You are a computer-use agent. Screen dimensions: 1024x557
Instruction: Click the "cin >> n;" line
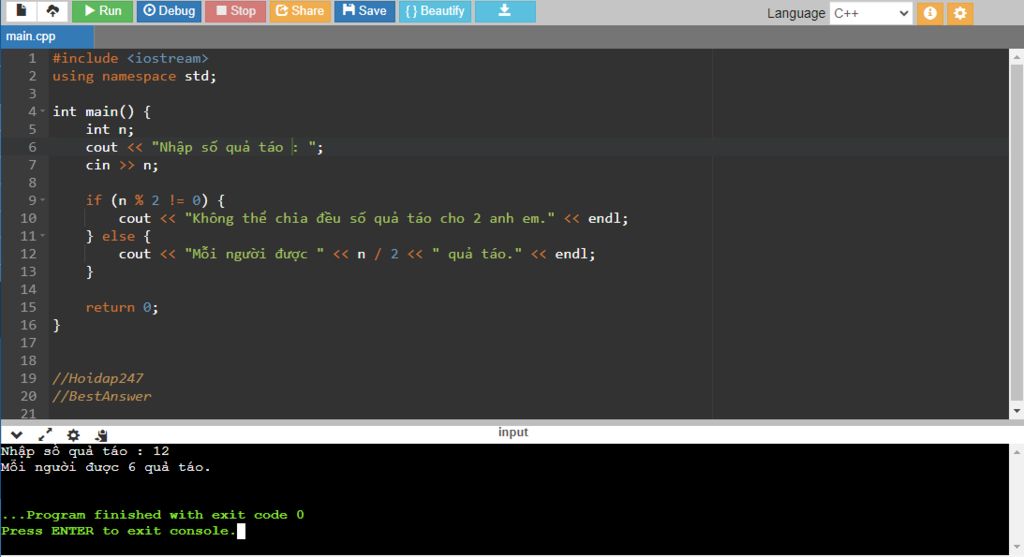[122, 165]
